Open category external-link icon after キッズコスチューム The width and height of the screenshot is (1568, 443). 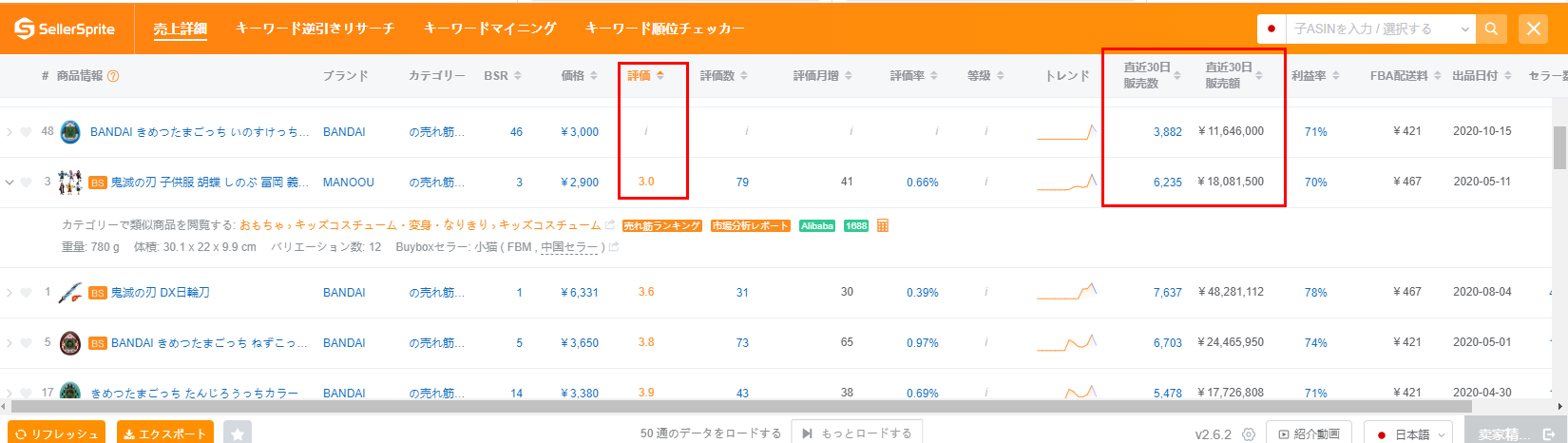point(609,225)
